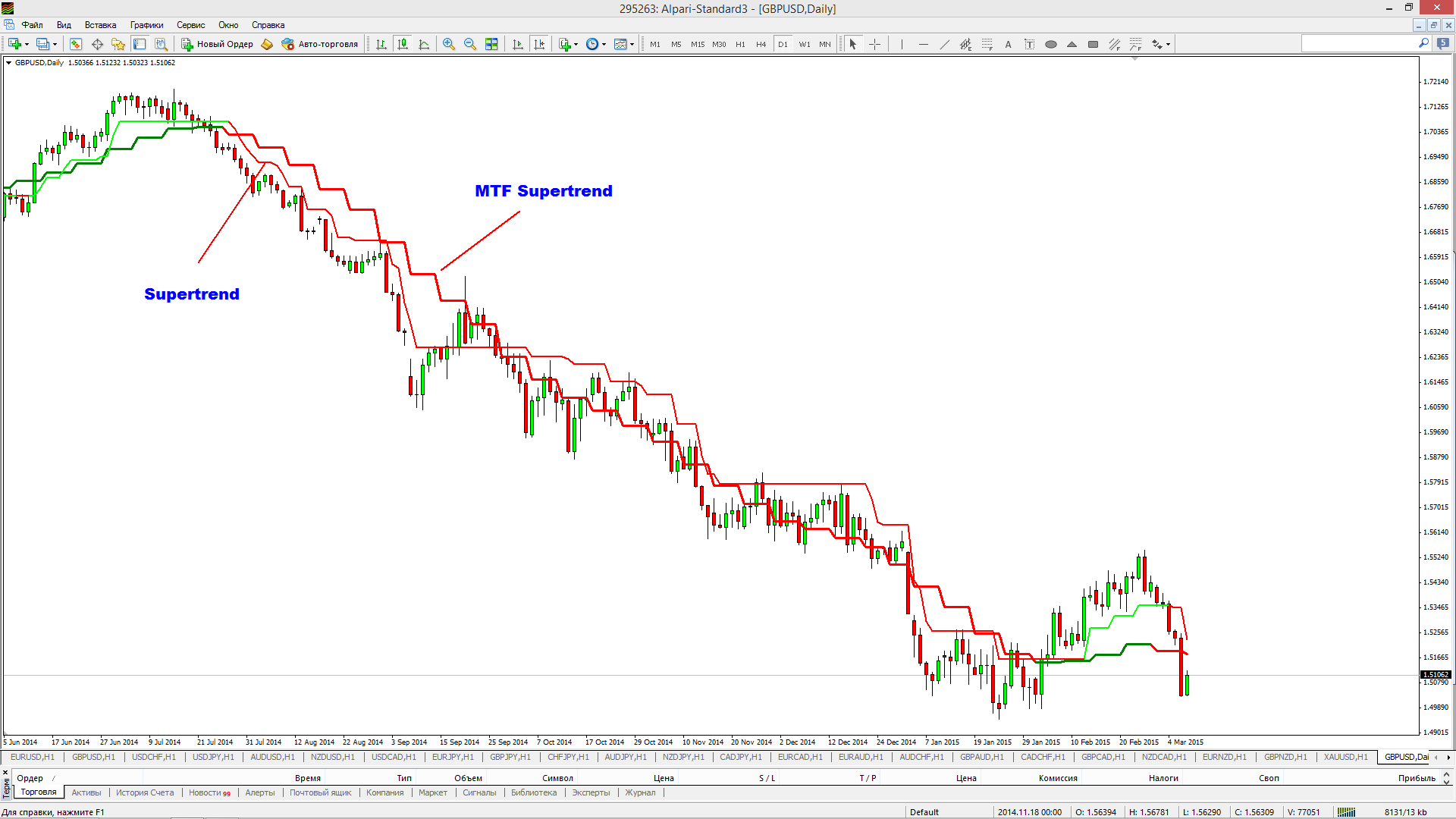Viewport: 1456px width, 819px height.
Task: Draw a trendline
Action: [x=944, y=44]
